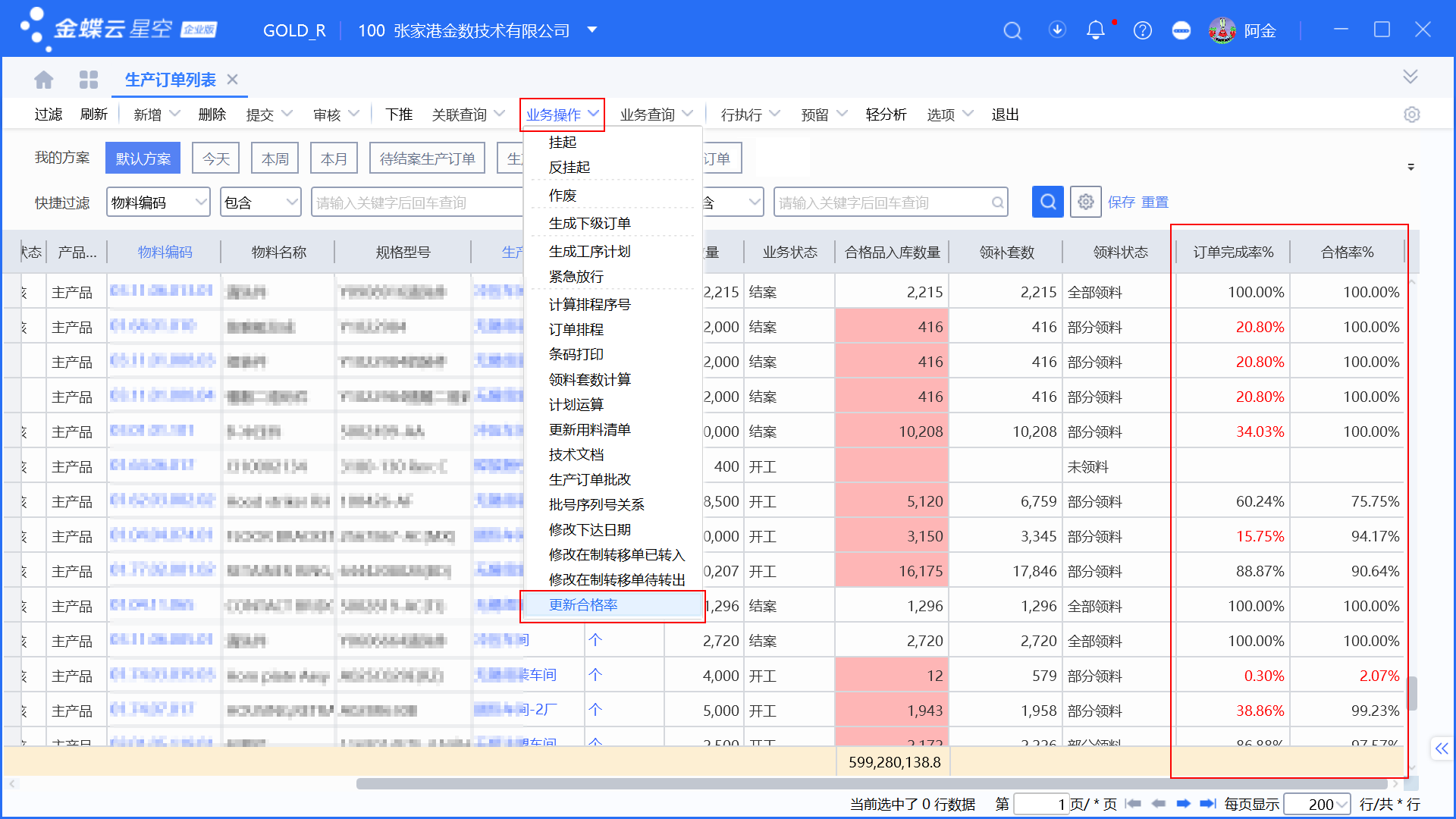The width and height of the screenshot is (1456, 819).
Task: Open the help question mark icon
Action: click(x=1143, y=30)
